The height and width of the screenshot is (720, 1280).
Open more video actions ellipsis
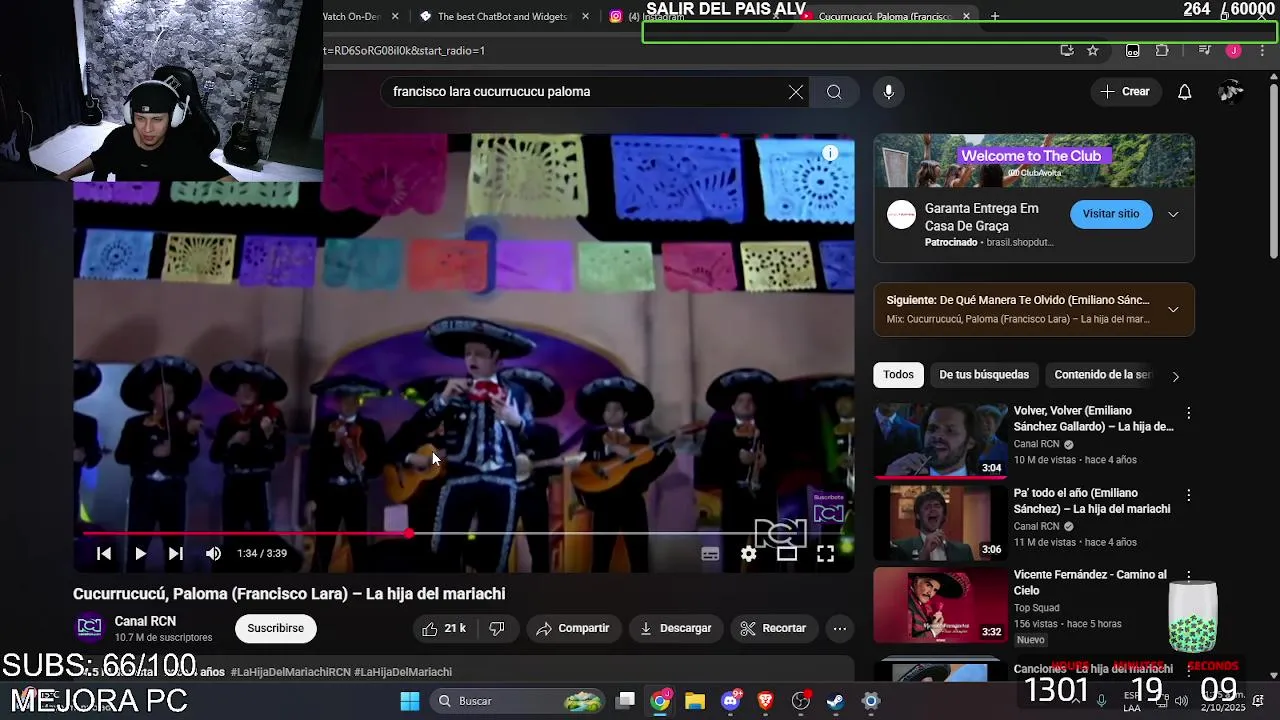(840, 628)
